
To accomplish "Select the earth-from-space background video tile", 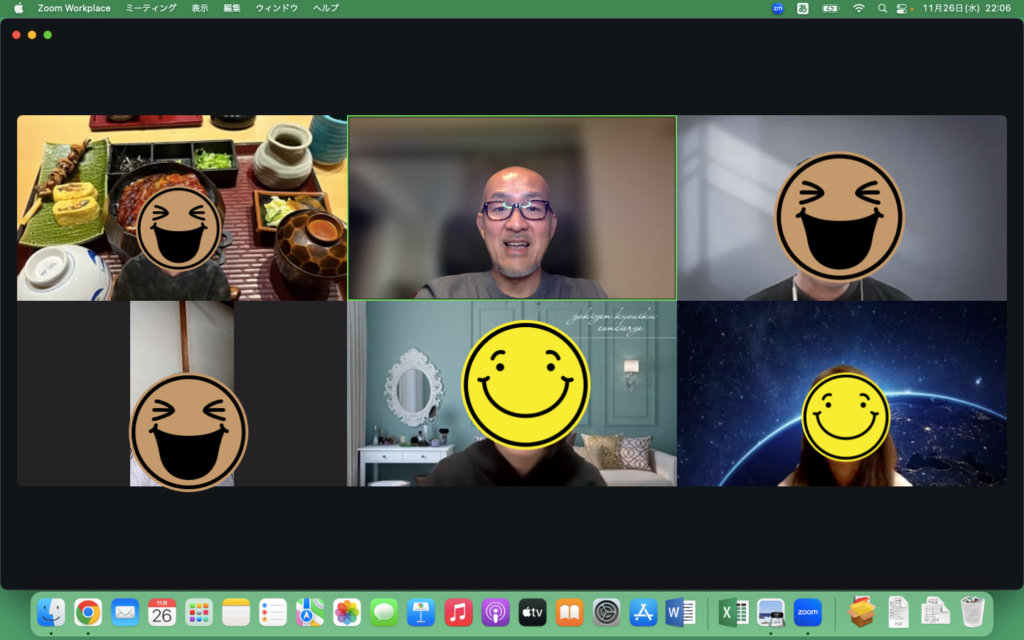I will pyautogui.click(x=842, y=394).
